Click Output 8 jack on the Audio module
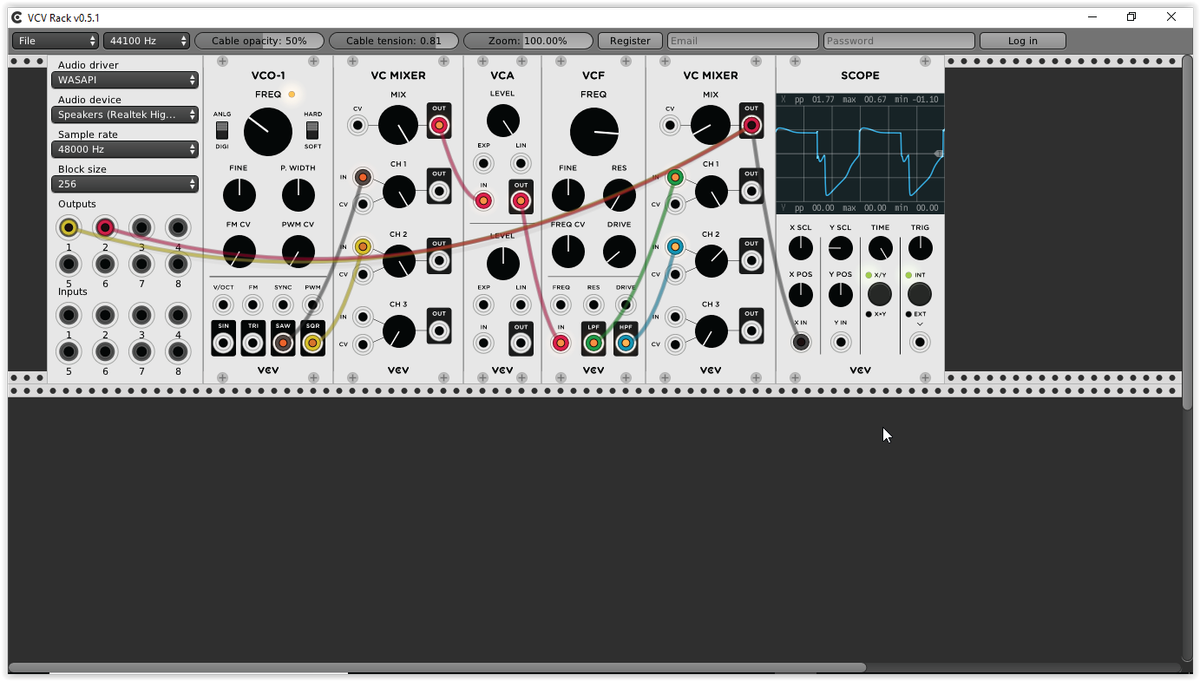 (x=177, y=264)
